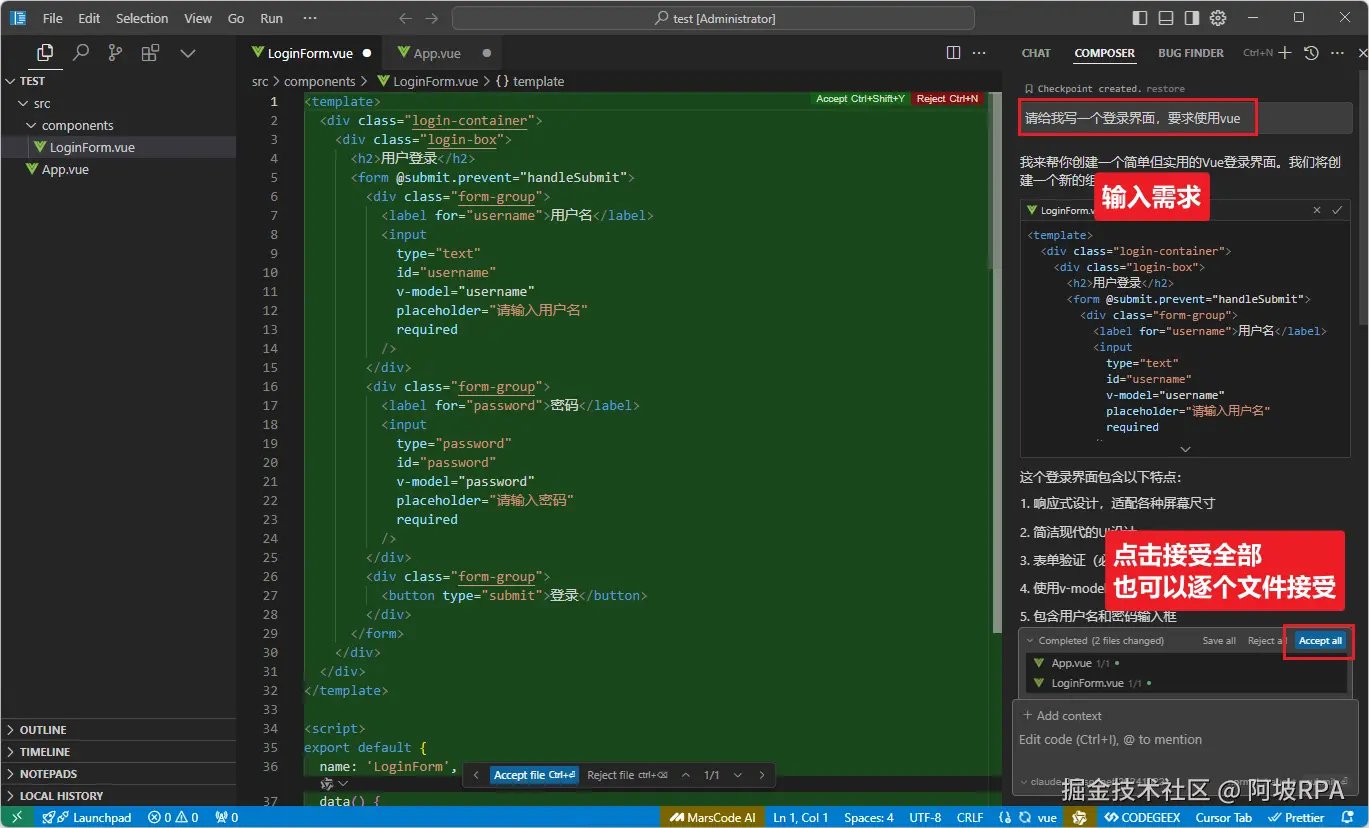Expand the TIMELINE section
1369x828 pixels.
pyautogui.click(x=45, y=752)
